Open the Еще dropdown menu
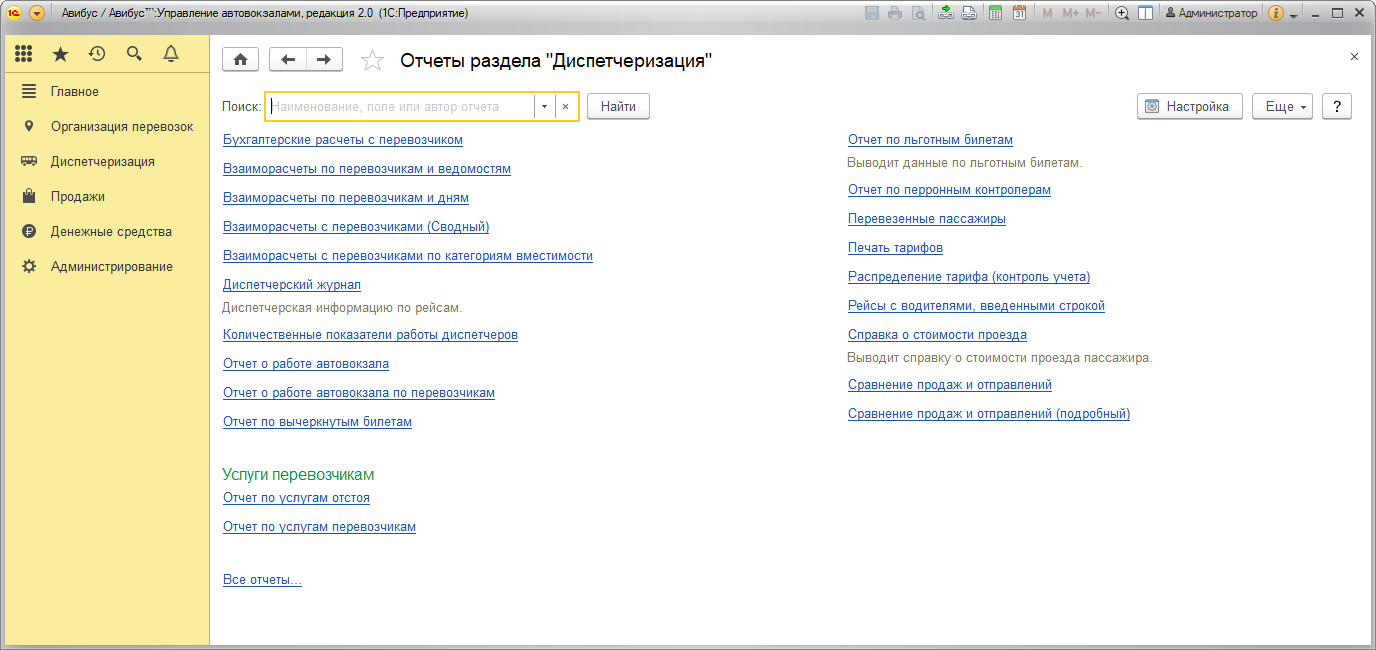The width and height of the screenshot is (1376, 650). [x=1282, y=106]
